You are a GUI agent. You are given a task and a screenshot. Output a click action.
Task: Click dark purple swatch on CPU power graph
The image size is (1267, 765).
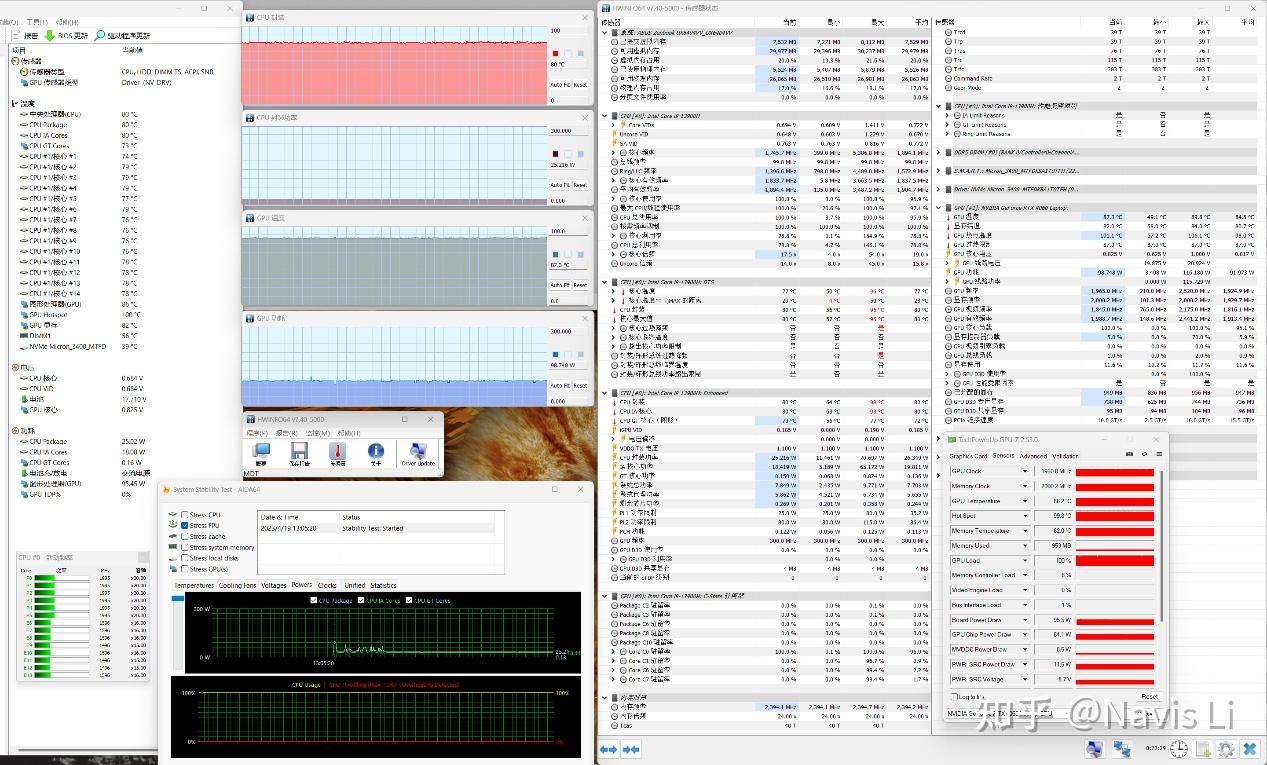click(x=556, y=153)
